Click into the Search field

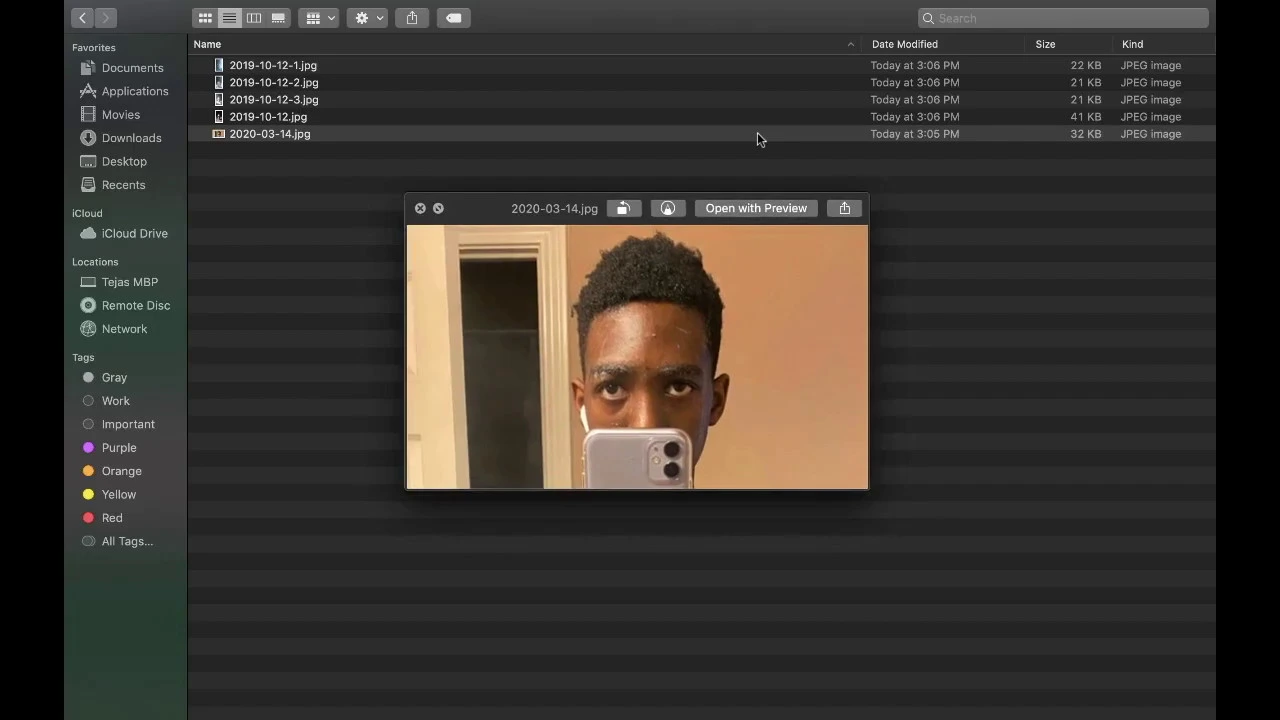coord(1063,18)
